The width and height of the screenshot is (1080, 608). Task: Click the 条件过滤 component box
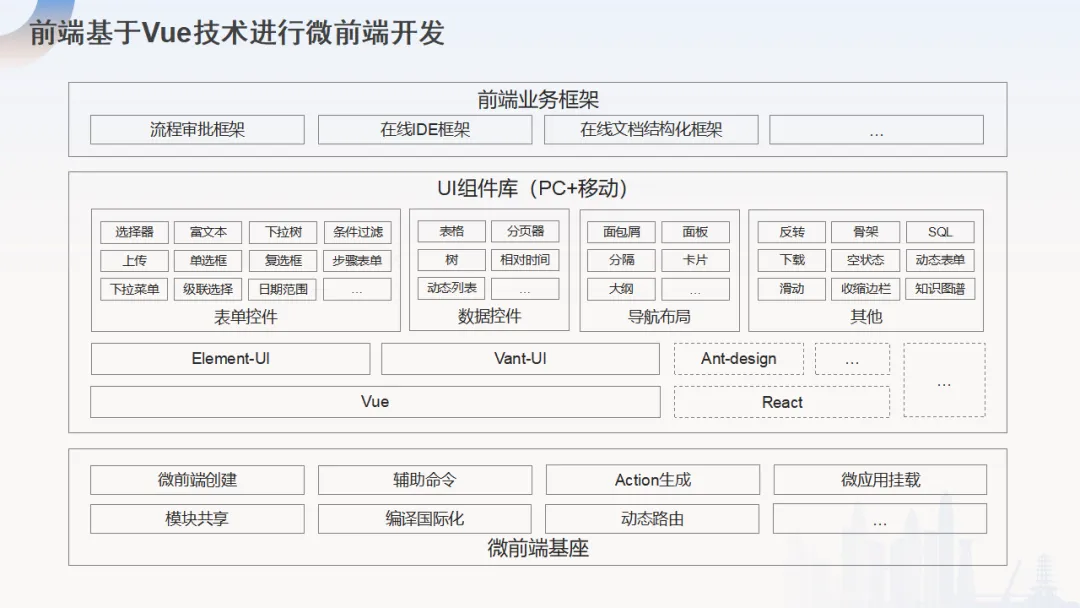point(357,232)
